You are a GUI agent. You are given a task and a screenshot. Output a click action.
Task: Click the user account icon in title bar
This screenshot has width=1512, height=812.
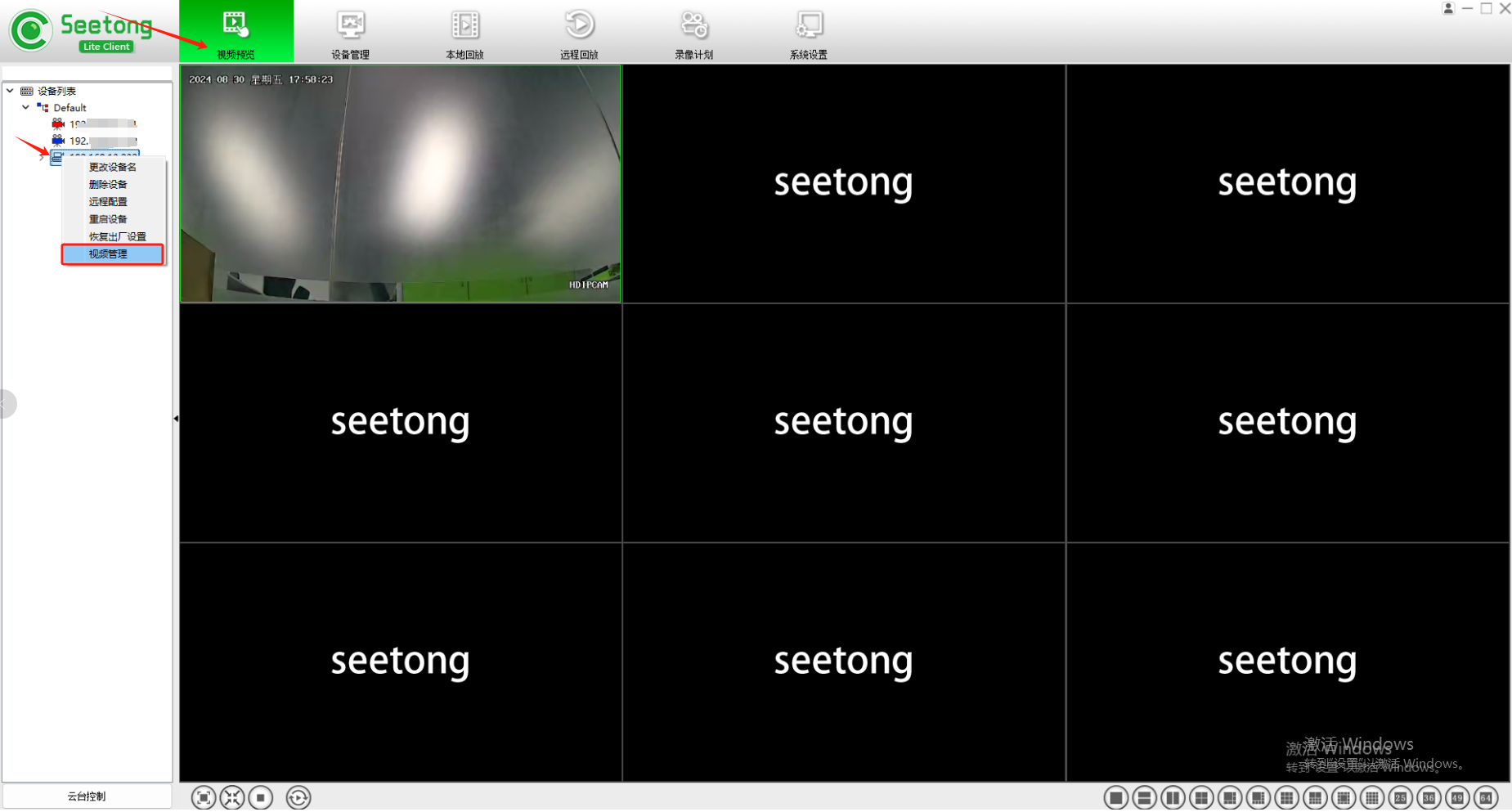[1448, 8]
